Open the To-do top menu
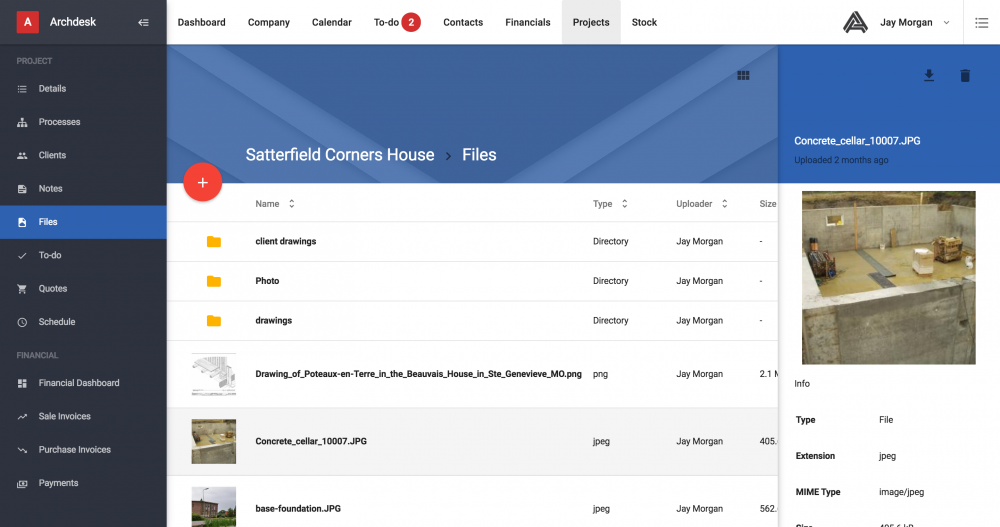This screenshot has width=1000, height=527. point(386,22)
